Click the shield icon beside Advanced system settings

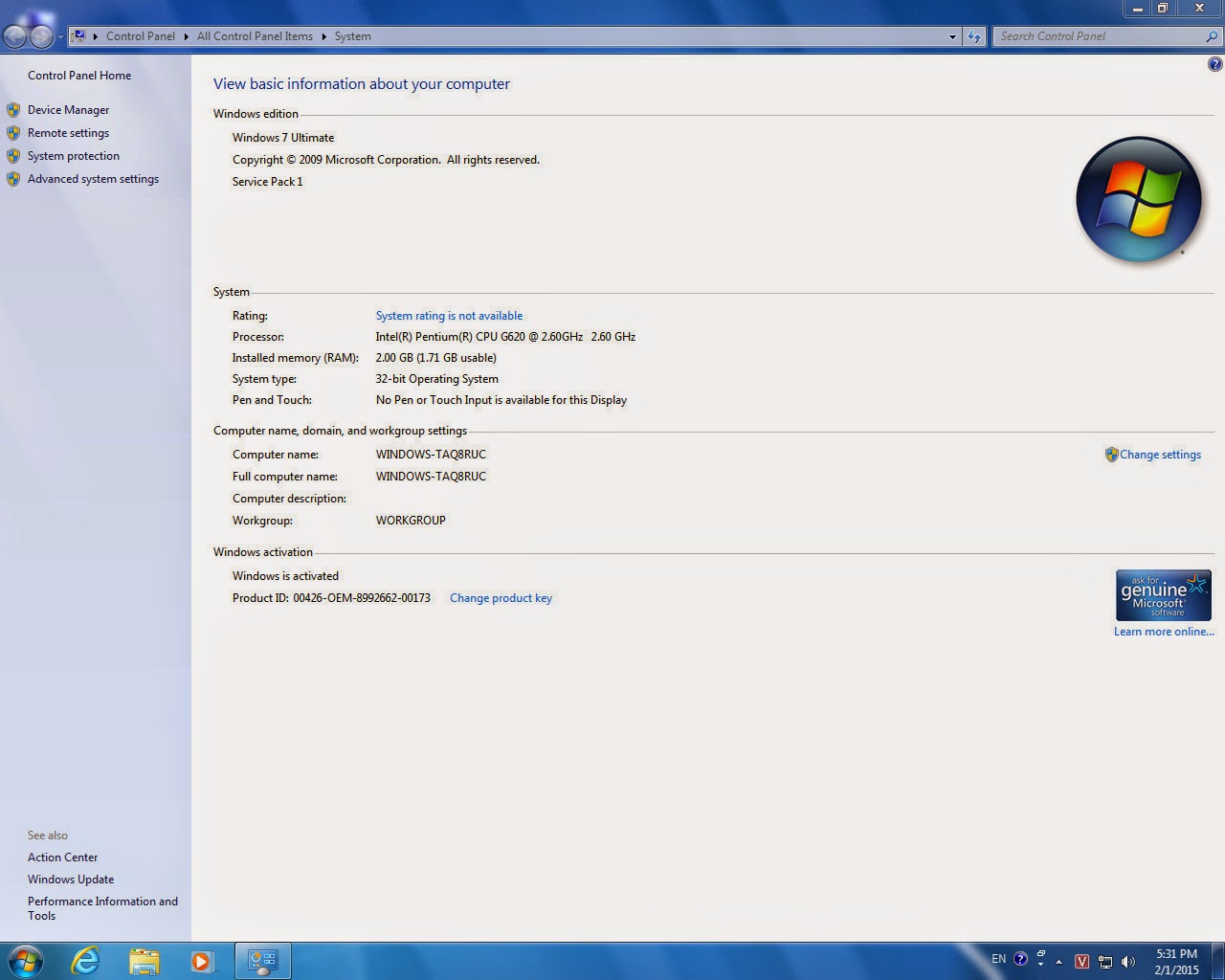pos(13,179)
